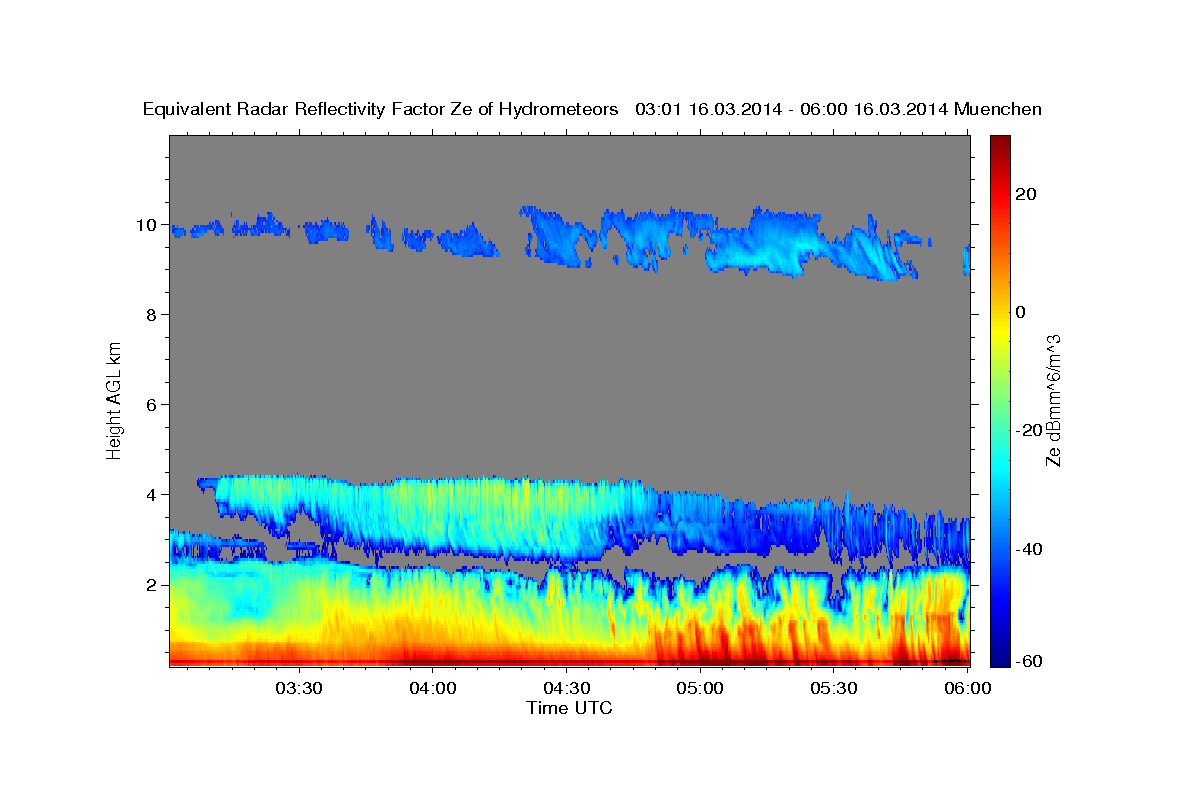Click the 03:30 time tick label

click(298, 688)
